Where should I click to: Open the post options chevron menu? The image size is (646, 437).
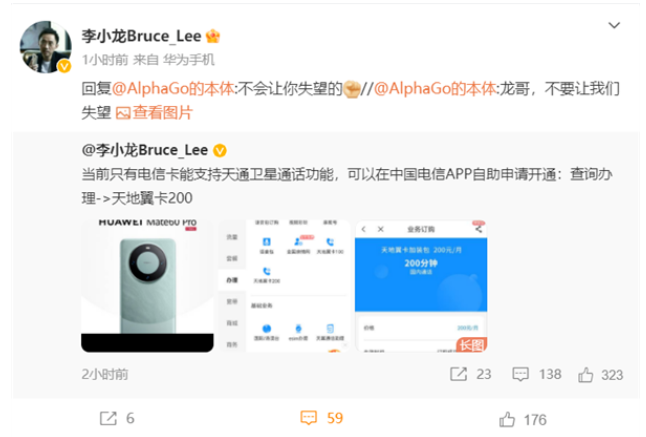[x=614, y=26]
